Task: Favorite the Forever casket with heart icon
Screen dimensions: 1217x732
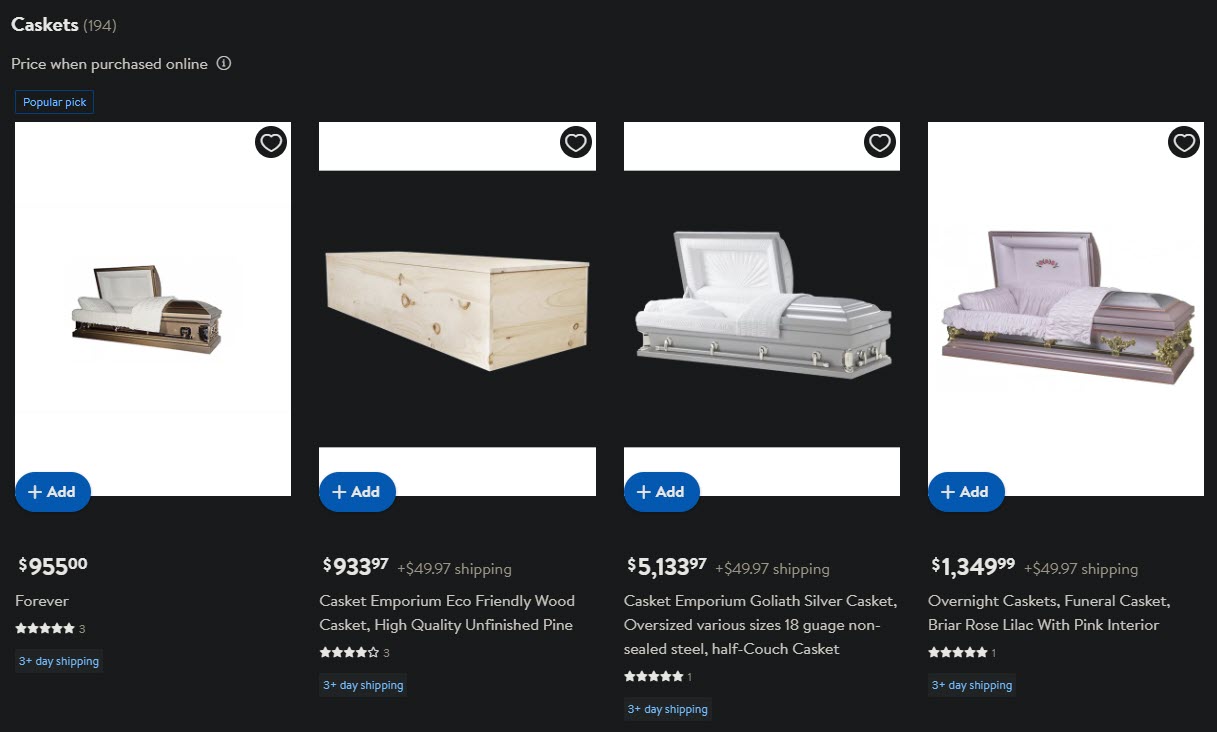Action: 271,143
